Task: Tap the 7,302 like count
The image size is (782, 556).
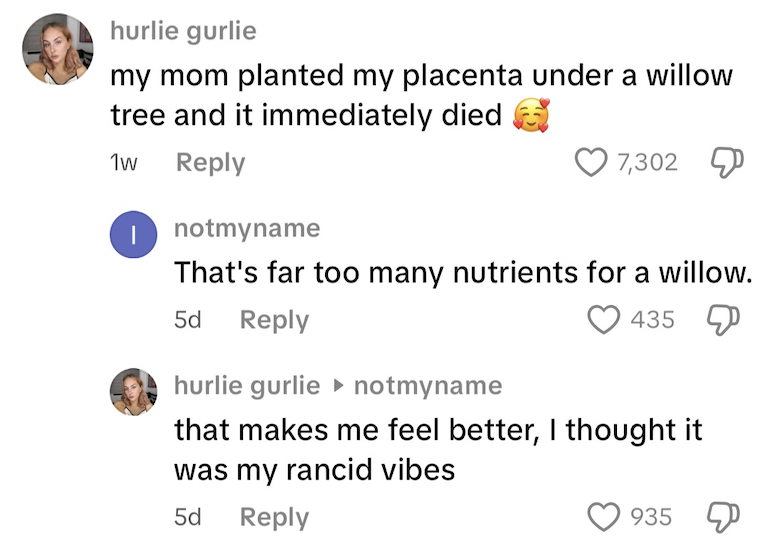Action: (x=648, y=162)
